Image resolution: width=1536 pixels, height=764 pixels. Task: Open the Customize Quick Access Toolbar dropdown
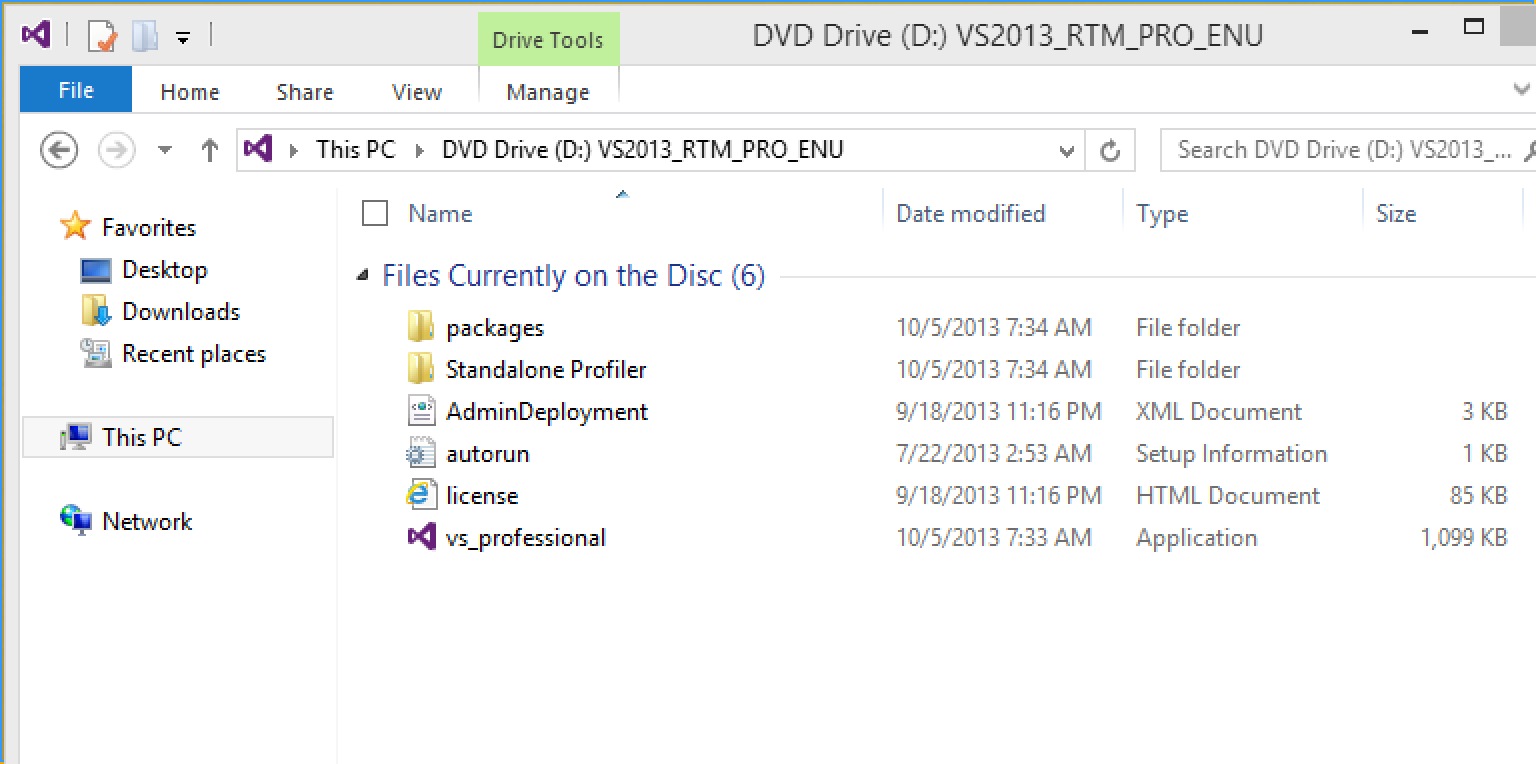coord(183,38)
